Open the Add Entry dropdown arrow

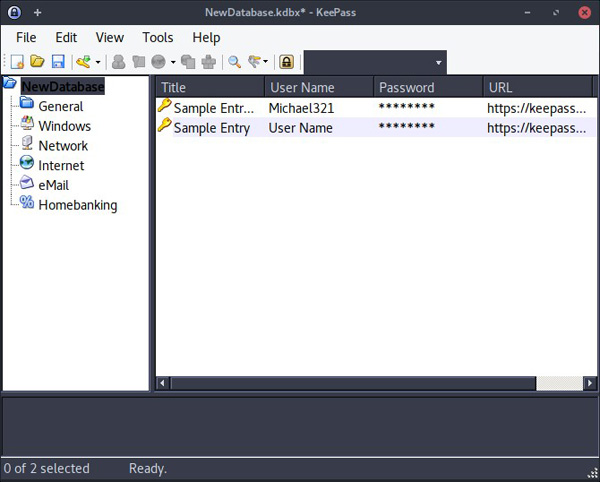coord(98,62)
